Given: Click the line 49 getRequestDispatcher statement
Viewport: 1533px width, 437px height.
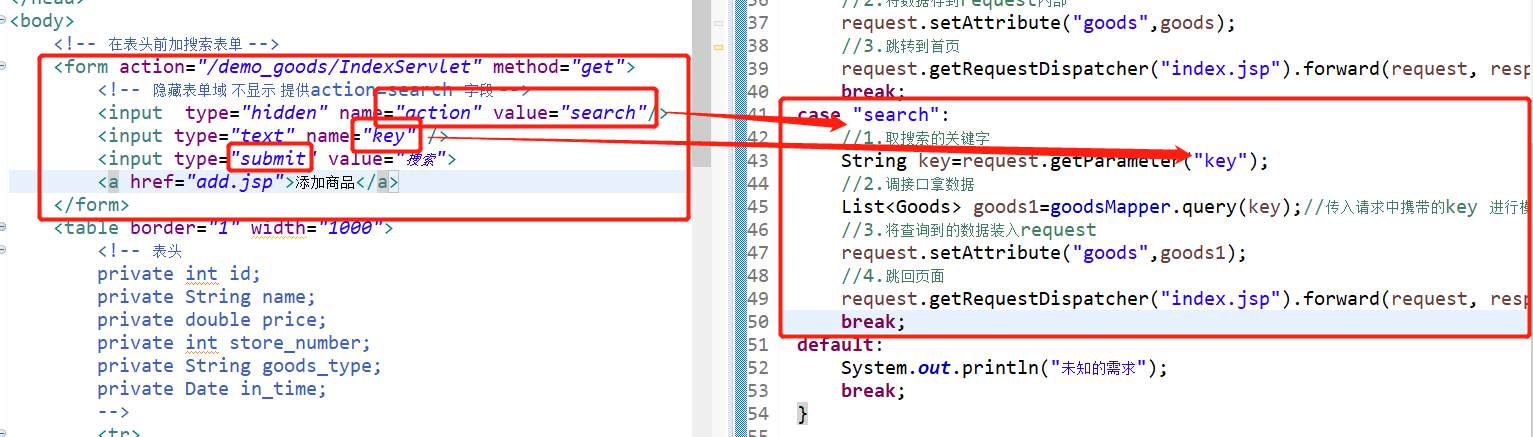Looking at the screenshot, I should (x=1186, y=299).
